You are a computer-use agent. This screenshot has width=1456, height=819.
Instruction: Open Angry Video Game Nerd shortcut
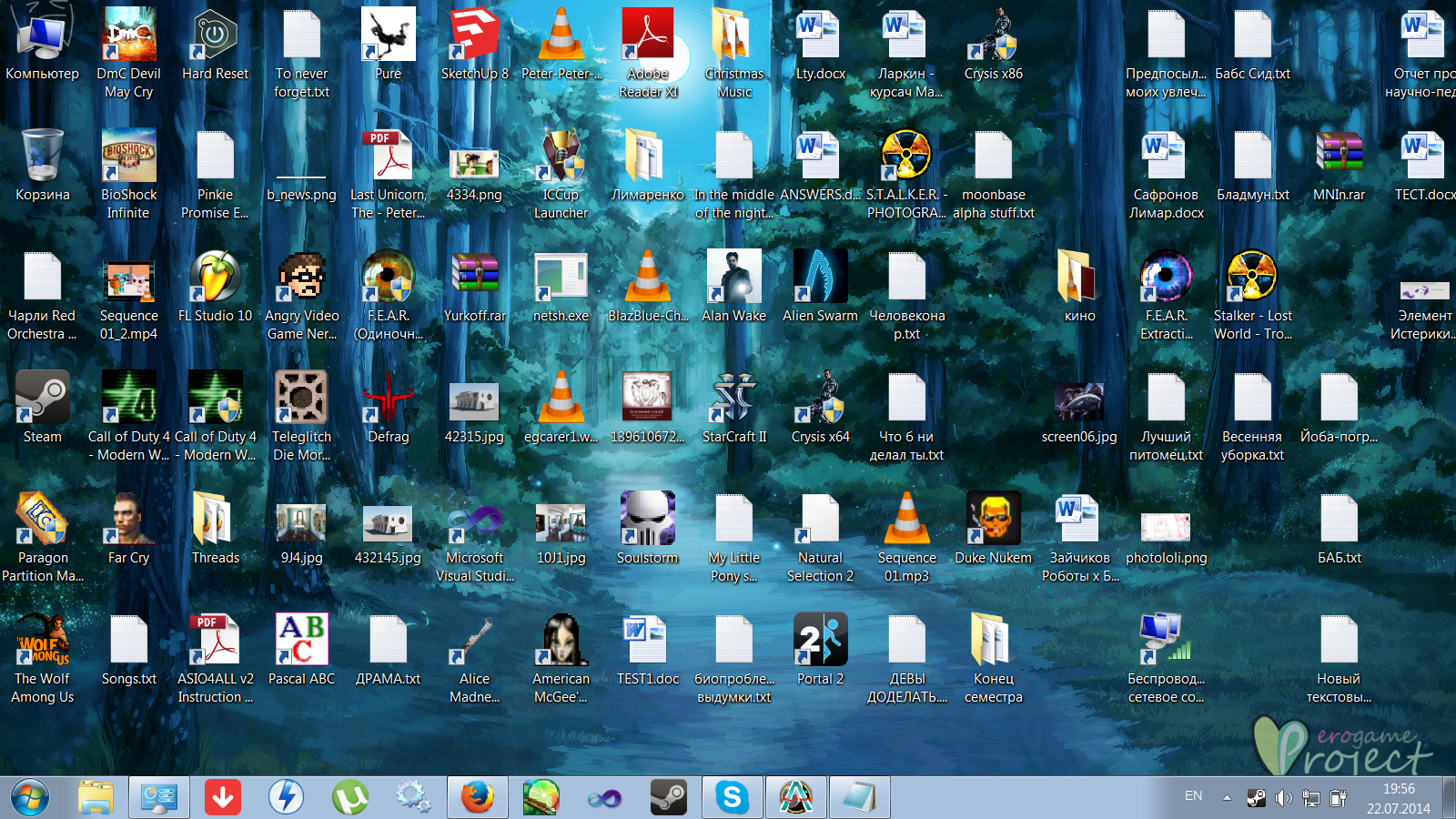(x=301, y=295)
